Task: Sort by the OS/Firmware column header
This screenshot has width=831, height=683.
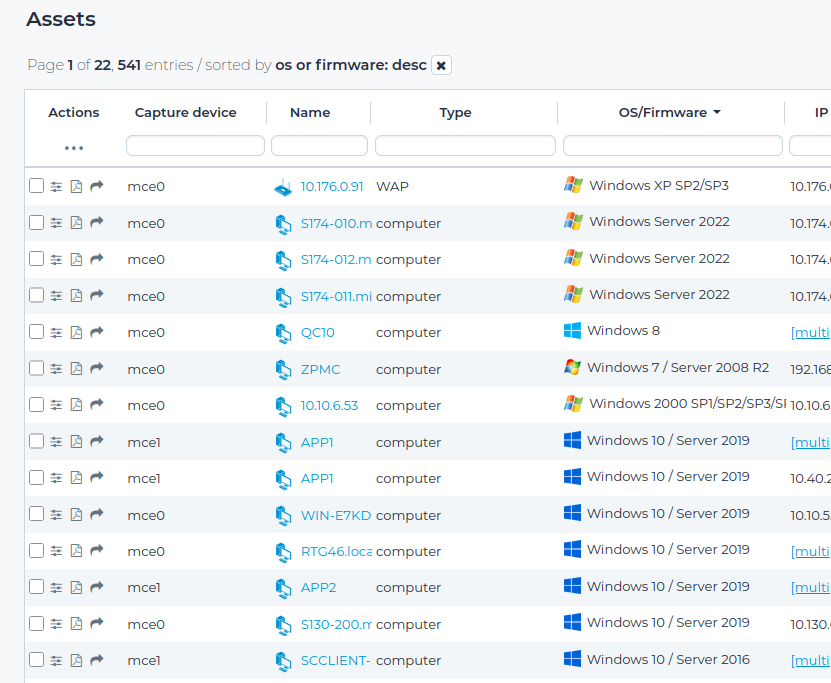Action: [x=669, y=112]
